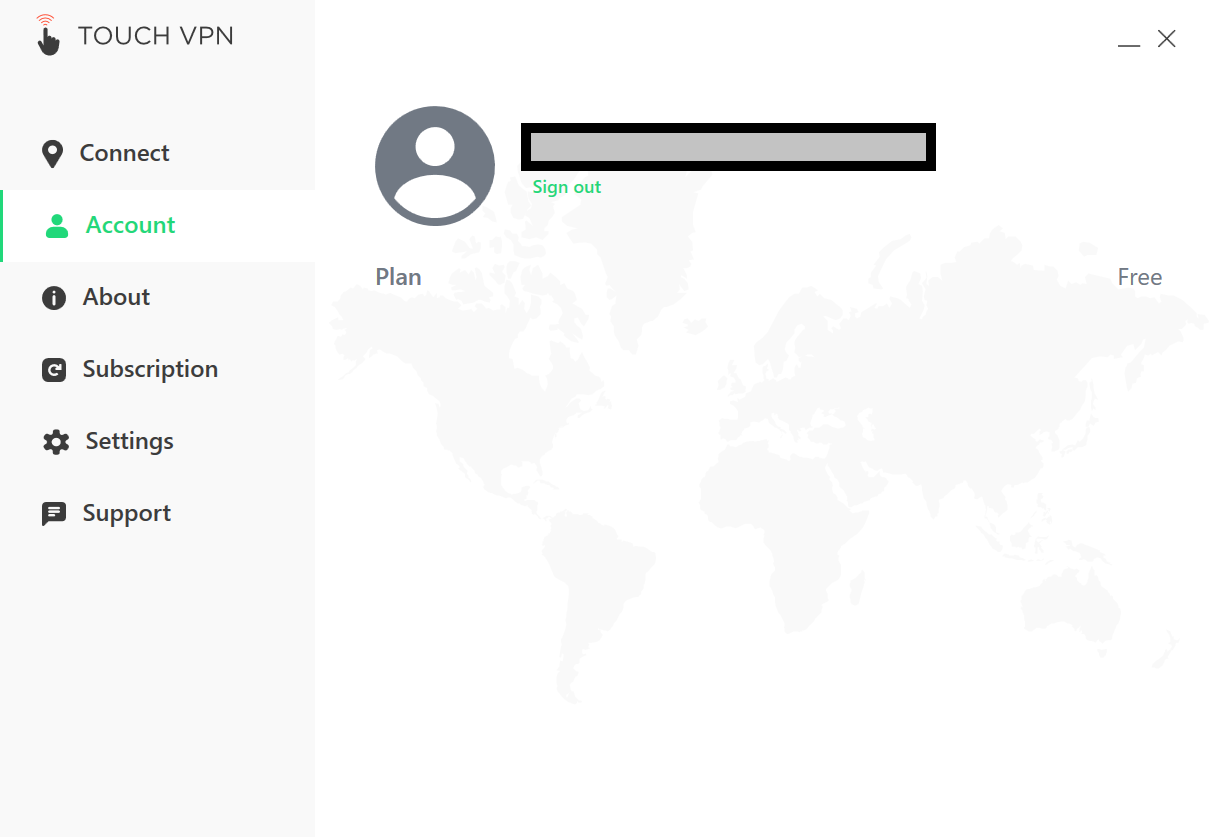The width and height of the screenshot is (1217, 837).
Task: Click the About info circle icon
Action: tap(54, 298)
